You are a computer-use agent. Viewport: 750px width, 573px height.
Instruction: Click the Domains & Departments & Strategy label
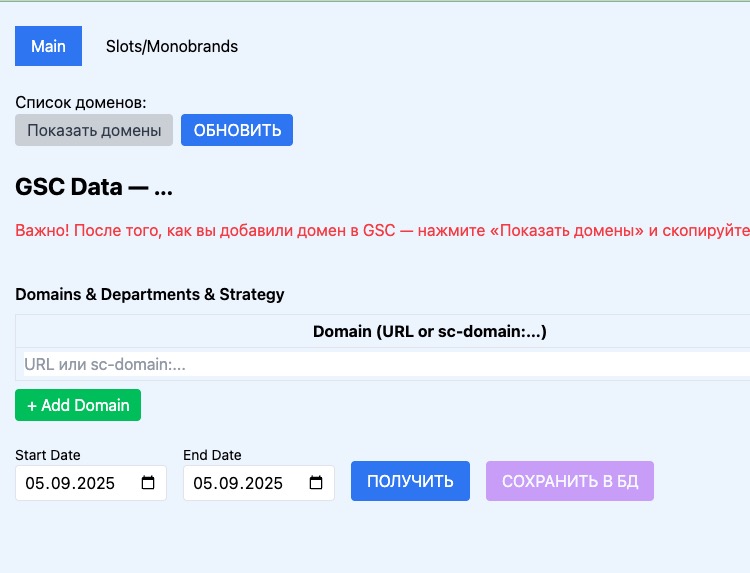(150, 294)
